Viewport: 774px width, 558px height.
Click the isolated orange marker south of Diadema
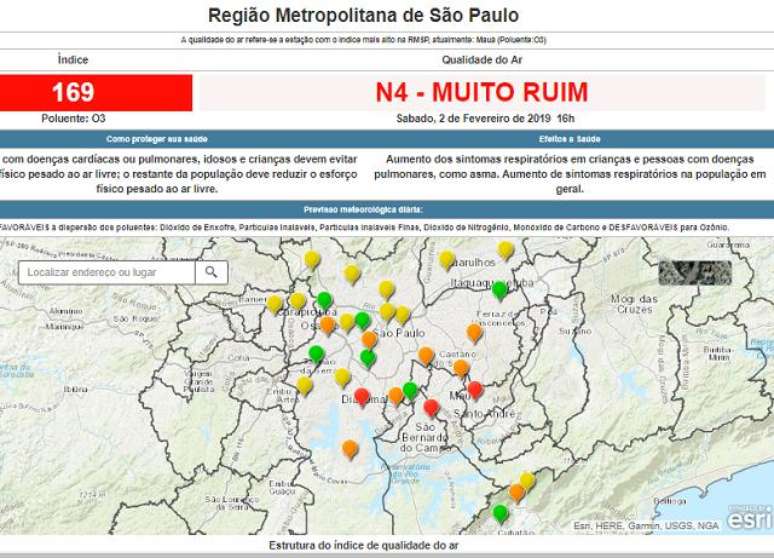point(349,449)
